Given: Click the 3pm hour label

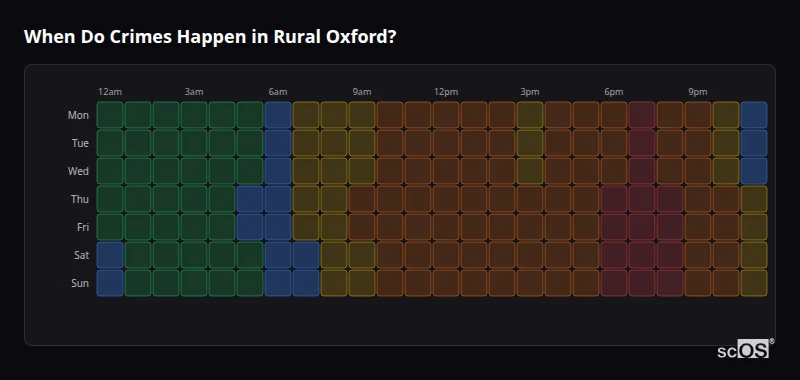Looking at the screenshot, I should click(x=530, y=92).
